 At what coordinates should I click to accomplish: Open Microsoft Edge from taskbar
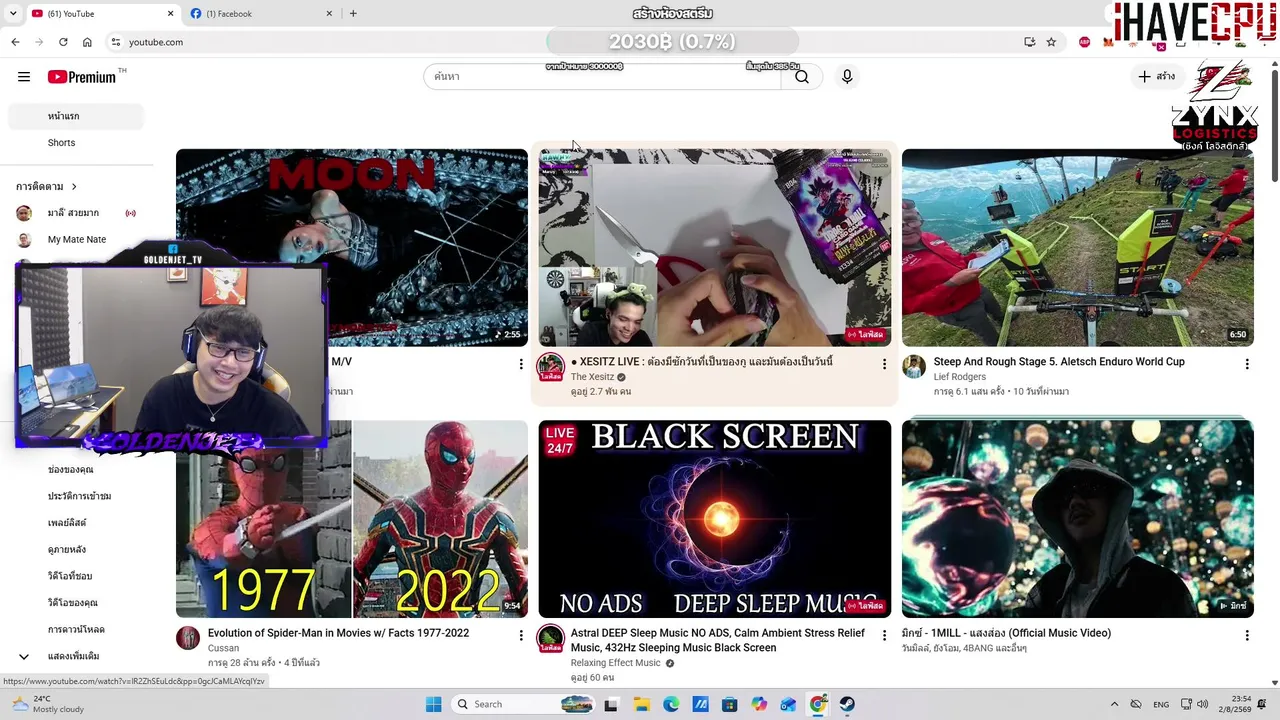(x=670, y=704)
